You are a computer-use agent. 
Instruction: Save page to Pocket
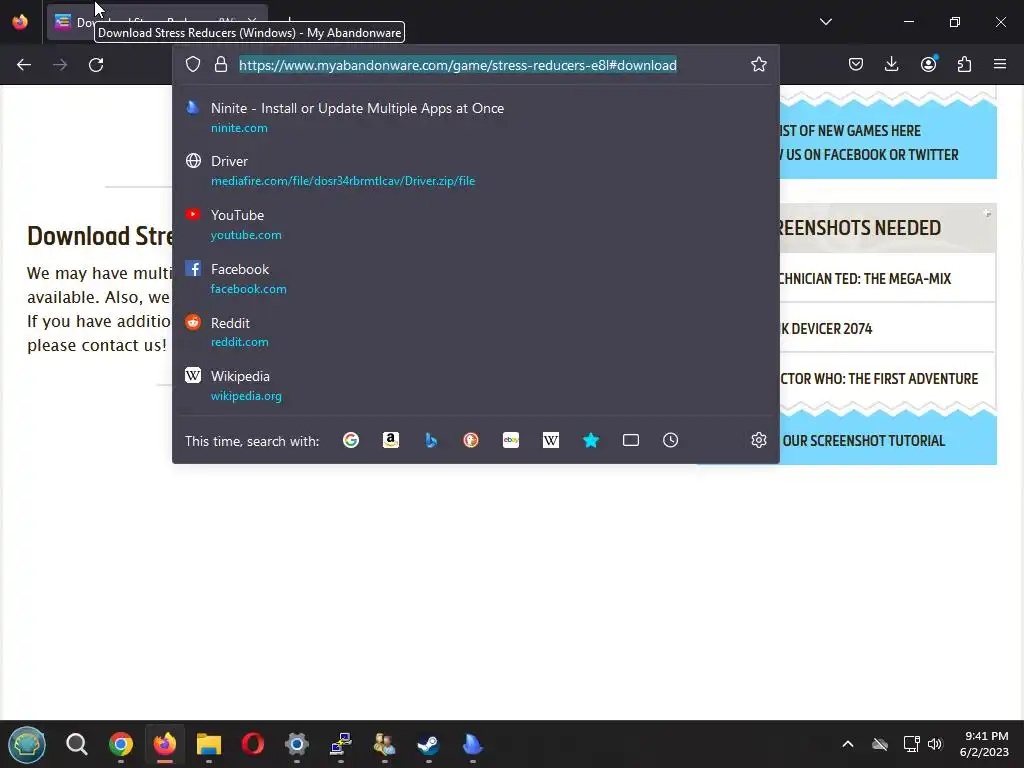[x=856, y=65]
